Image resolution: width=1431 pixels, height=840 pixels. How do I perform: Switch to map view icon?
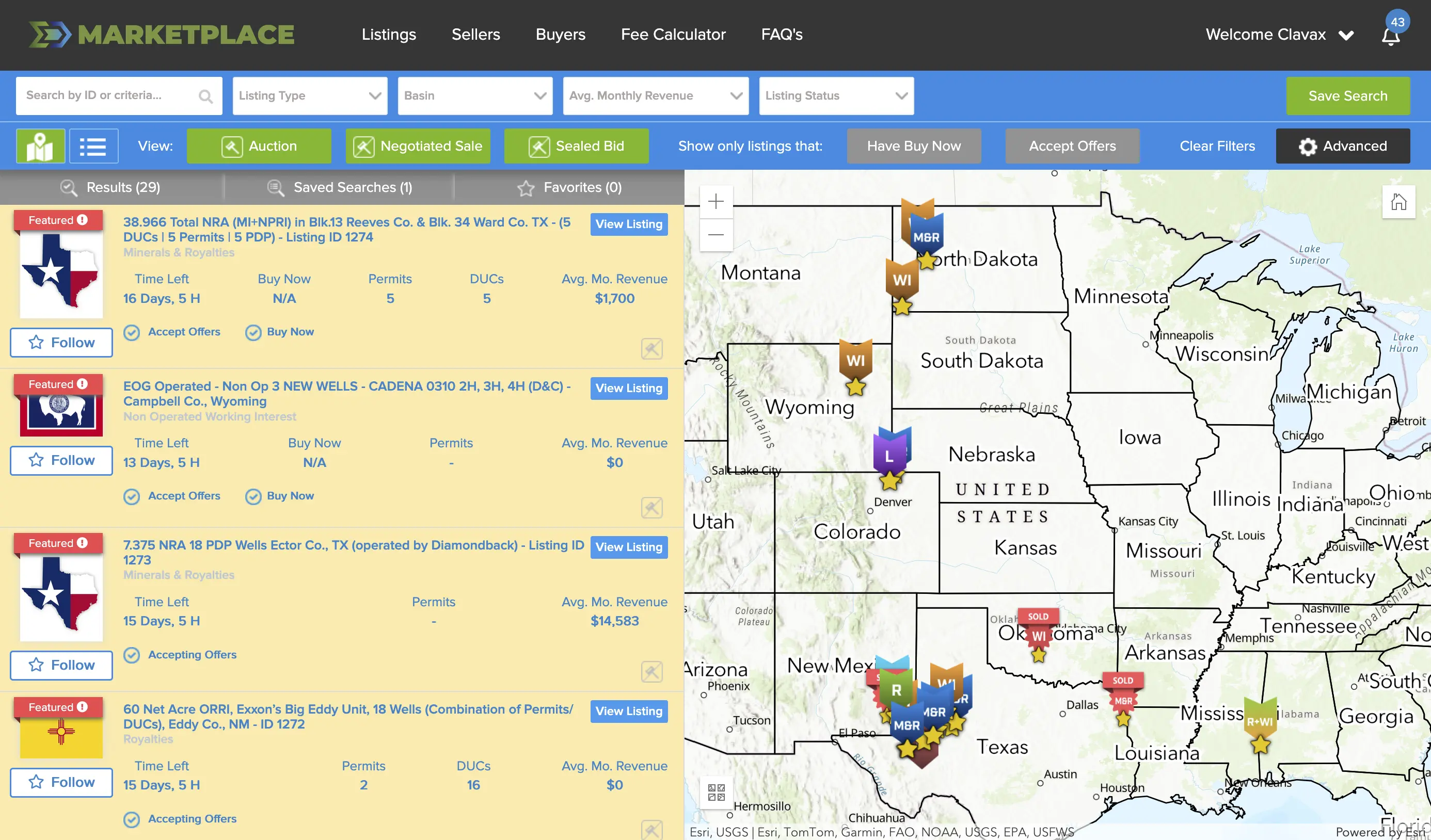40,146
